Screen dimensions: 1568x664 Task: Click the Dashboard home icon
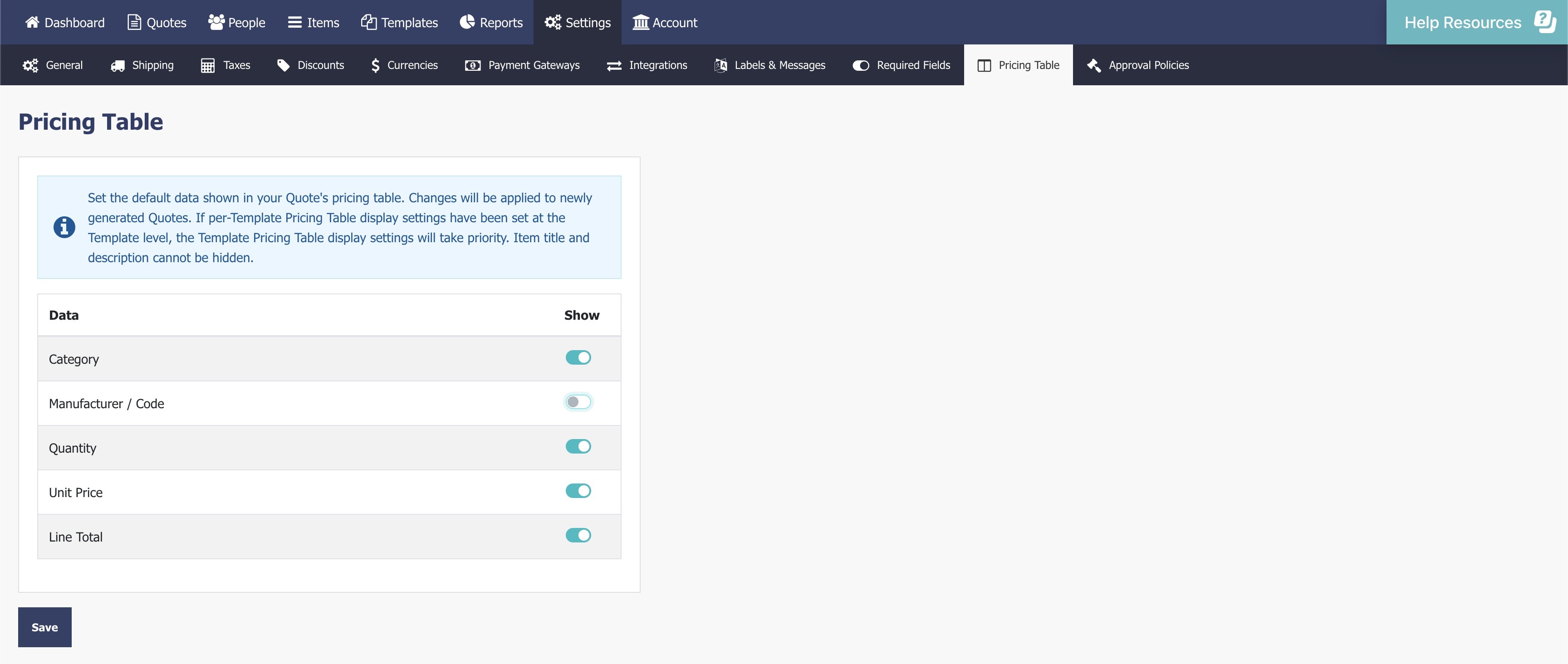pyautogui.click(x=32, y=23)
